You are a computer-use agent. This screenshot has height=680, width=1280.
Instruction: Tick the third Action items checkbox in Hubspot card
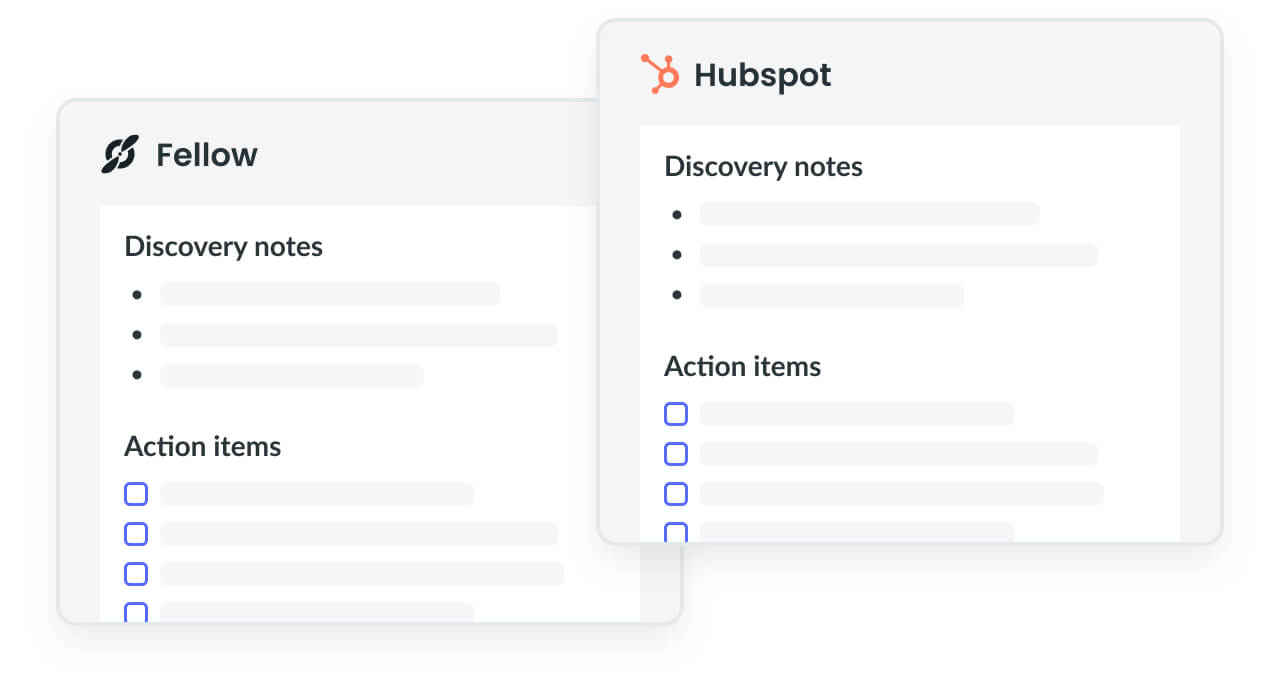click(676, 494)
